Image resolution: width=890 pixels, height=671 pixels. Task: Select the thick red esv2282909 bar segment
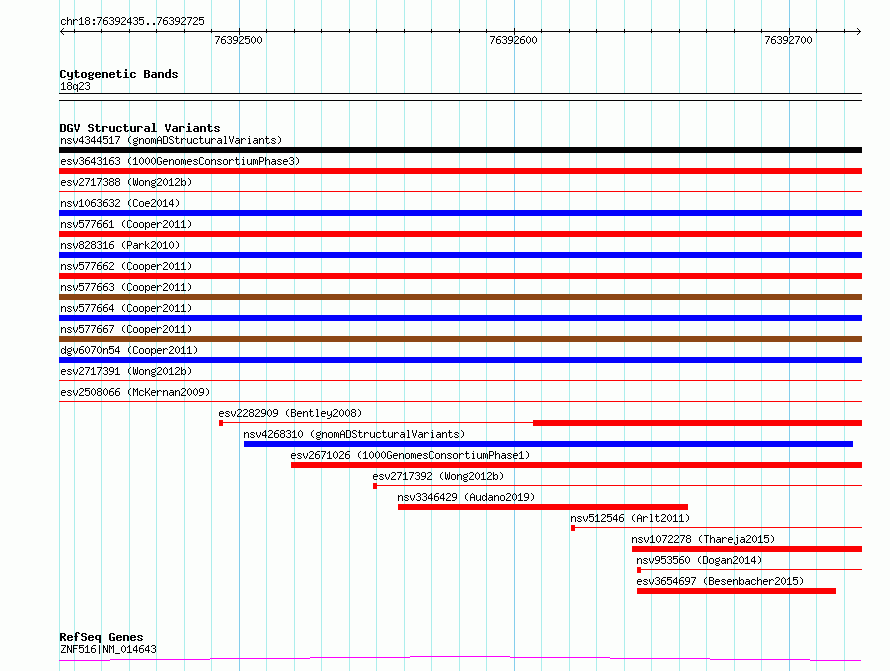click(x=698, y=423)
